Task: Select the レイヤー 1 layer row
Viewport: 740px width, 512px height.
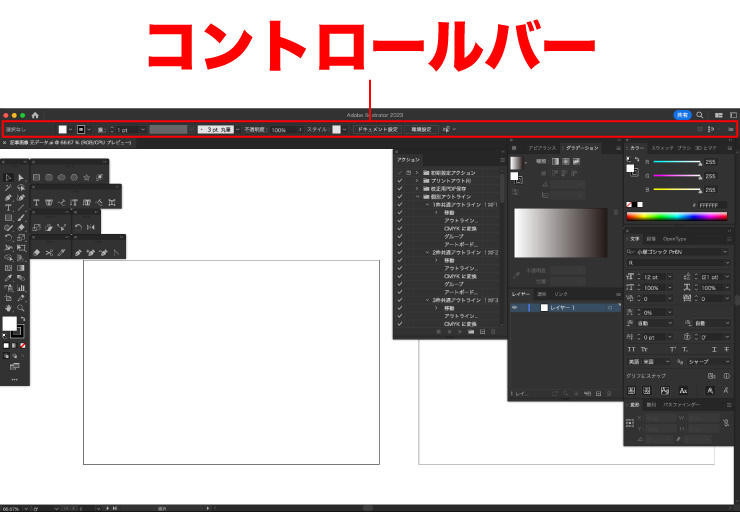Action: [565, 308]
